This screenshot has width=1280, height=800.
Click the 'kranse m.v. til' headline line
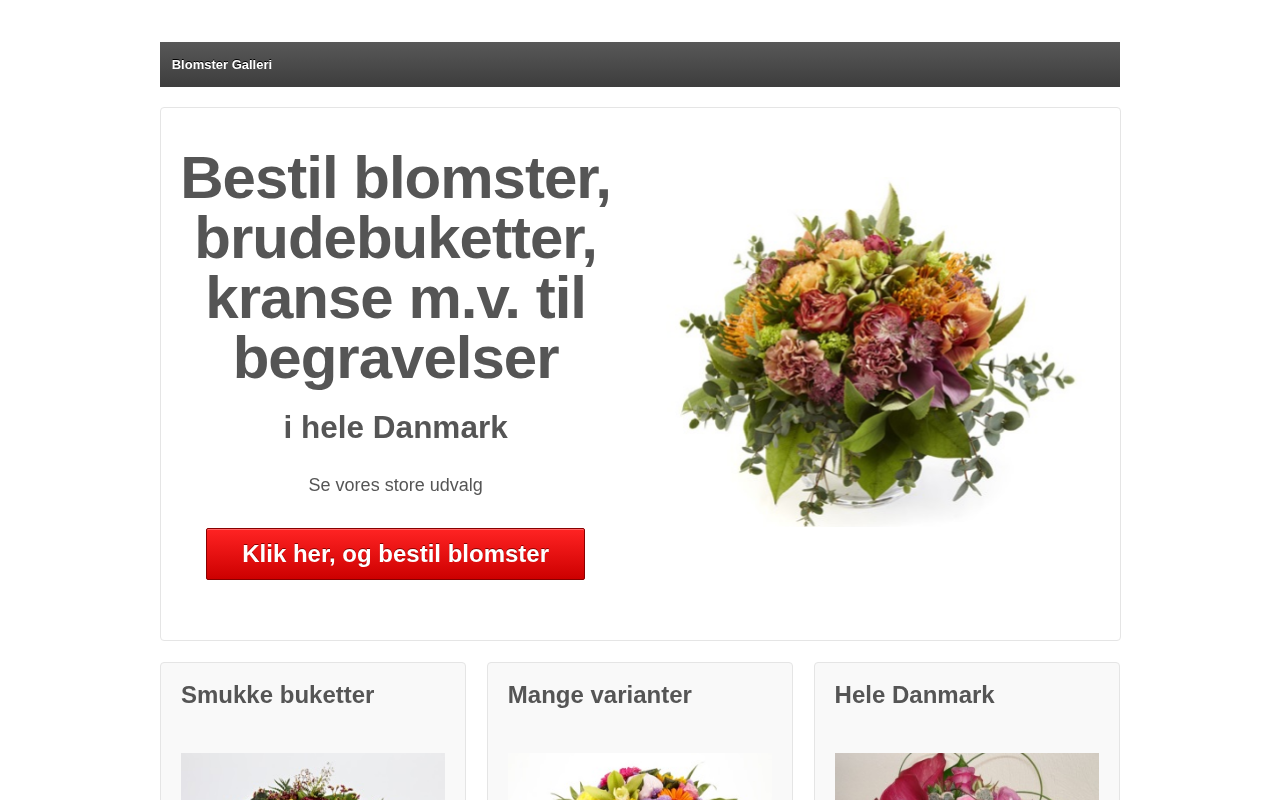[x=395, y=298]
